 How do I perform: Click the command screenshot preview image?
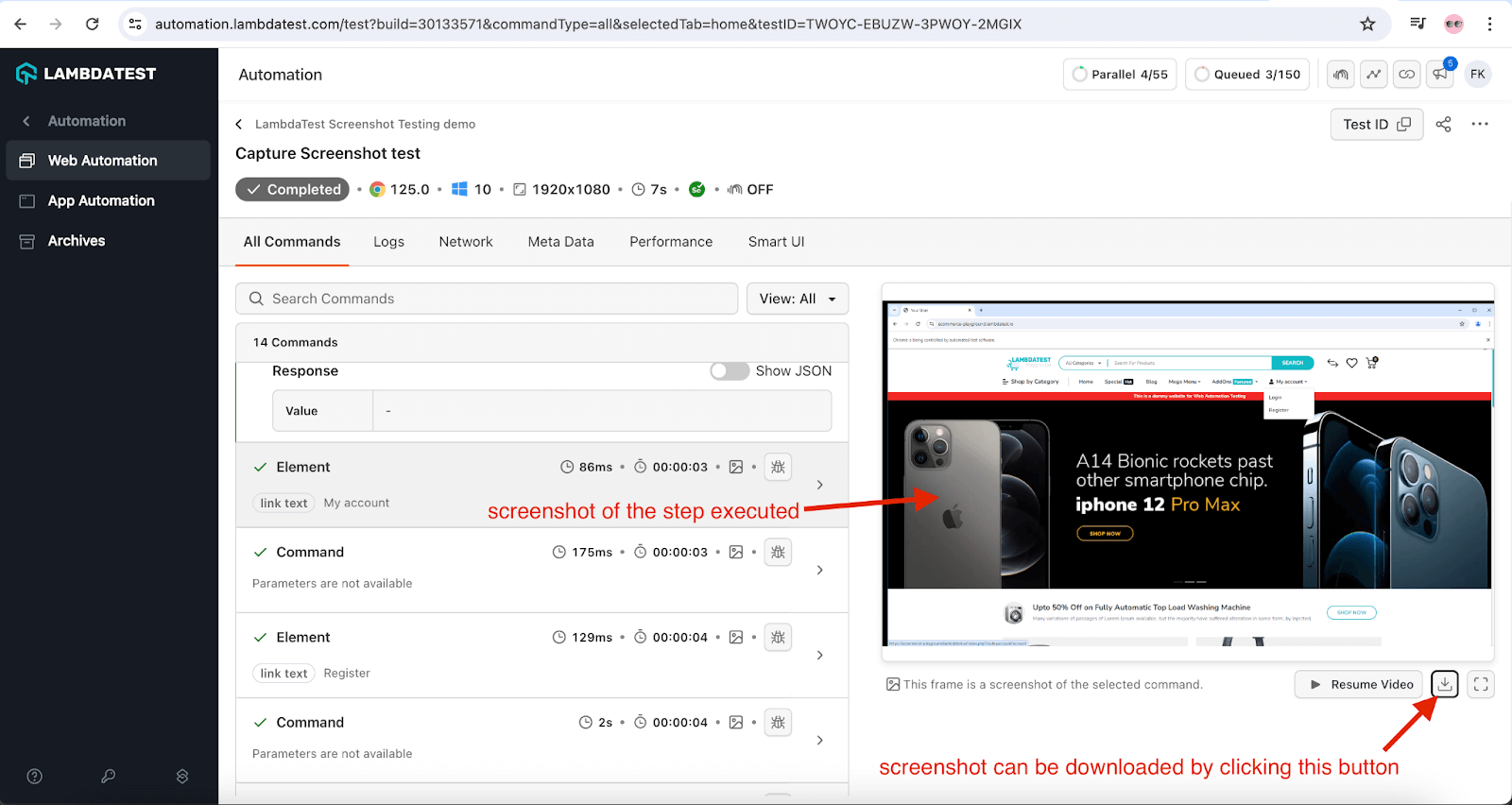coord(1188,472)
